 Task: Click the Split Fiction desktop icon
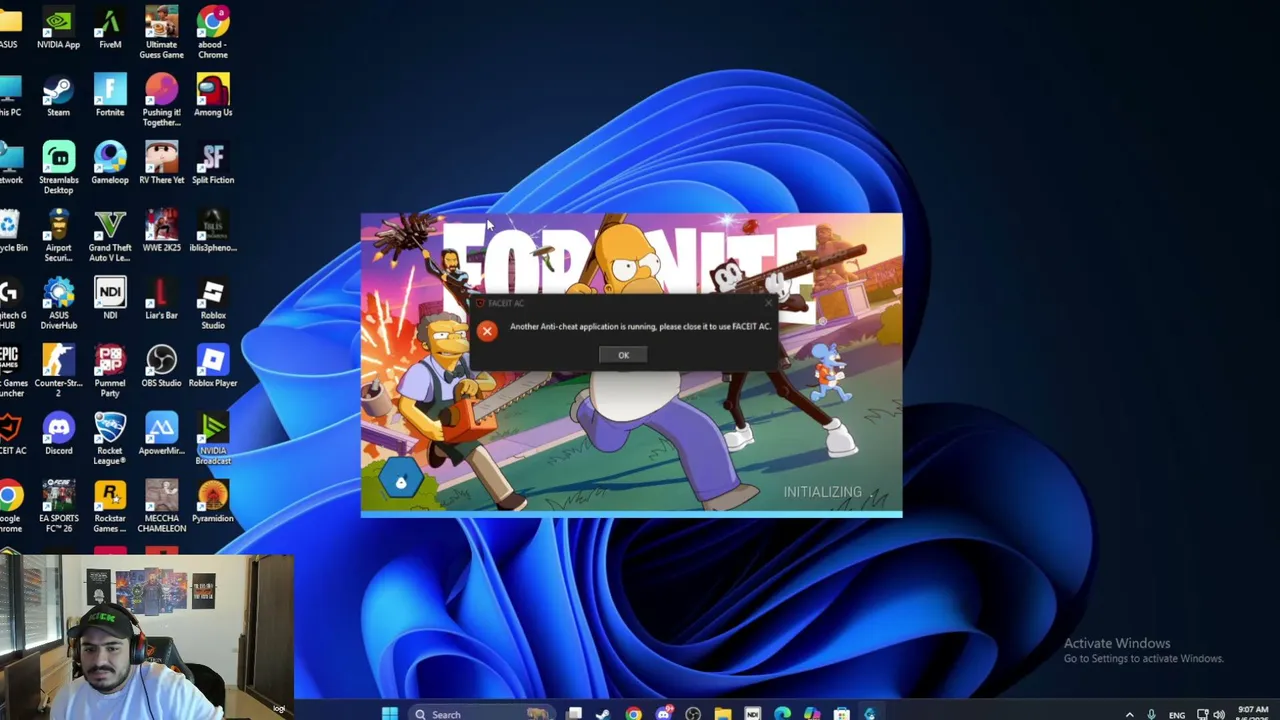pyautogui.click(x=212, y=163)
